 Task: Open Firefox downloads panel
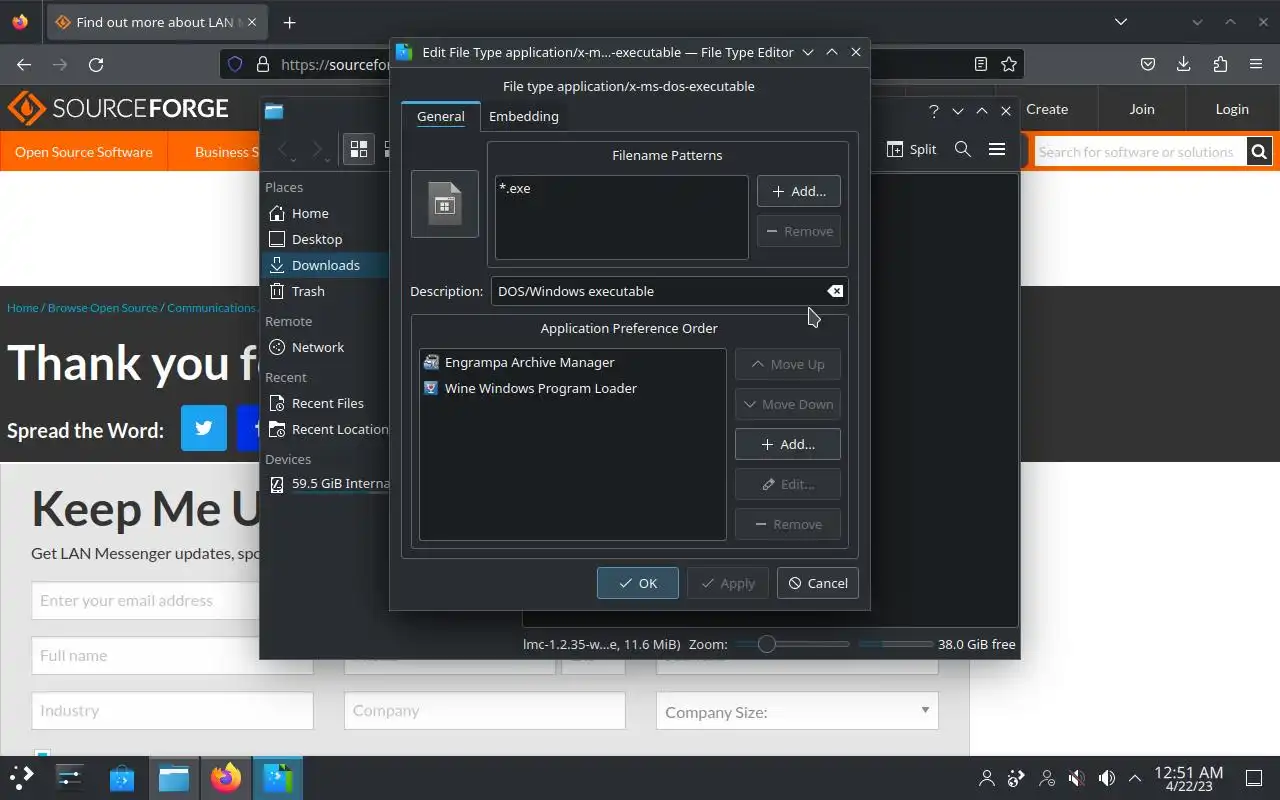click(1184, 64)
